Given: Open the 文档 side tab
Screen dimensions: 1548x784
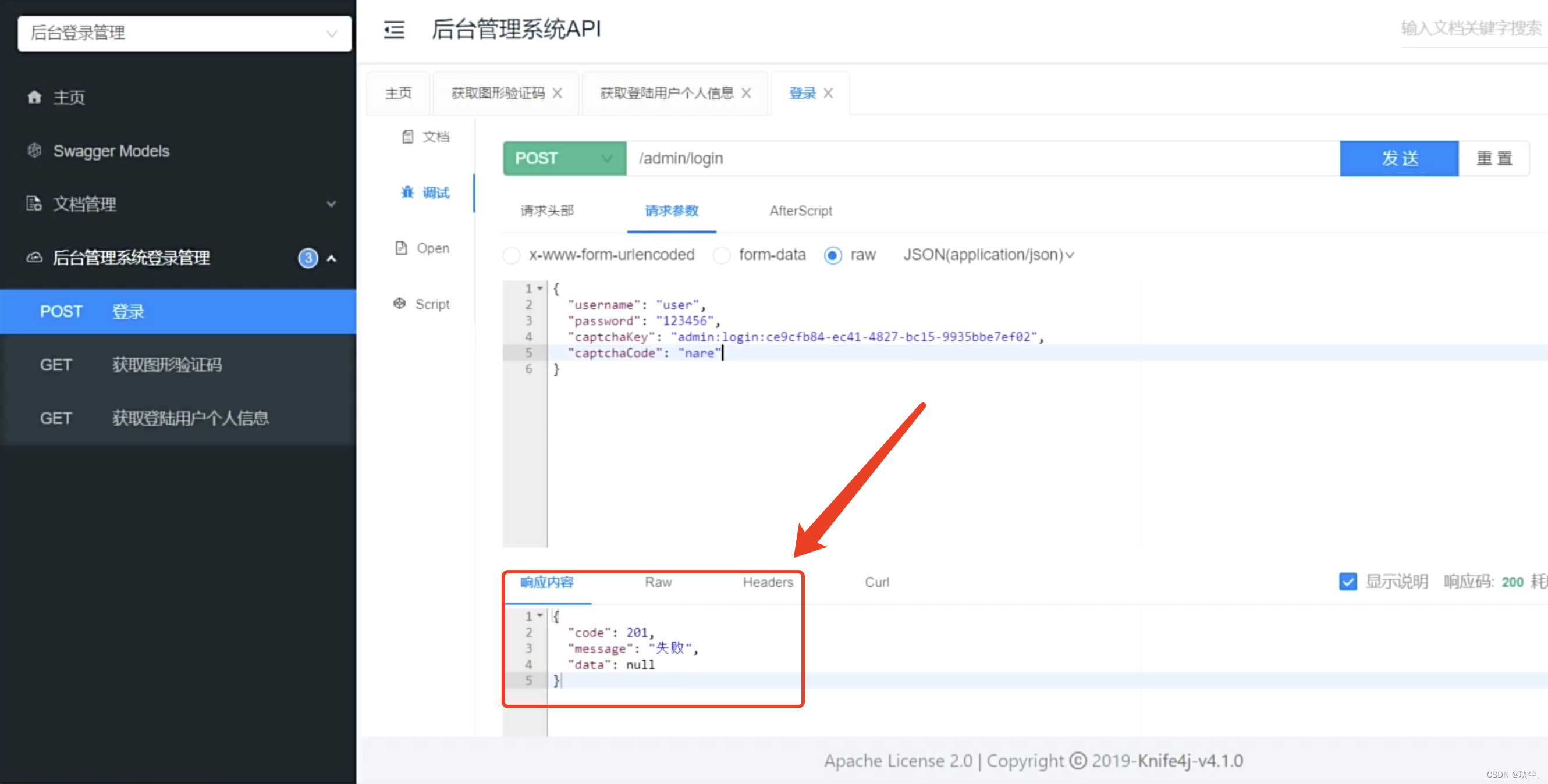Looking at the screenshot, I should (x=426, y=136).
